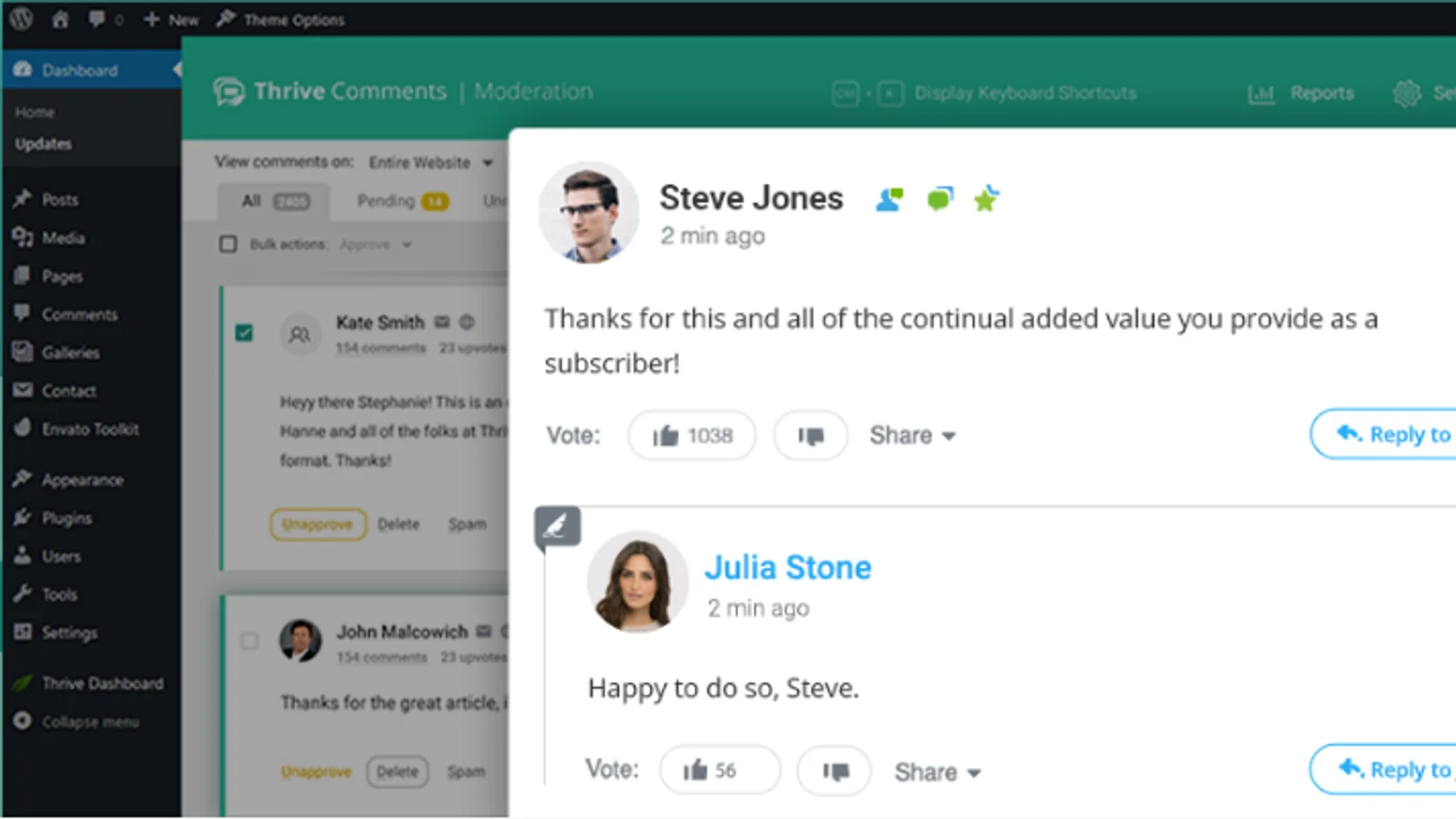Uncheck the Kate Smith comment checkbox
1456x819 pixels.
coord(244,332)
